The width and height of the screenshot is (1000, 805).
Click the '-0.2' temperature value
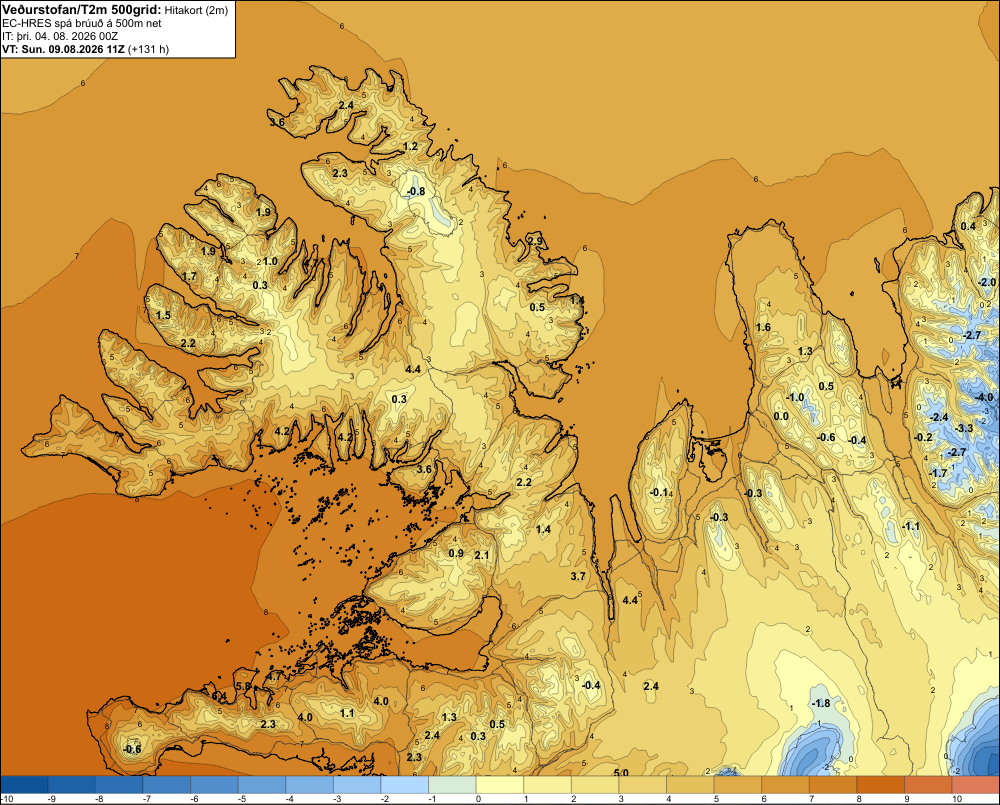[x=923, y=437]
